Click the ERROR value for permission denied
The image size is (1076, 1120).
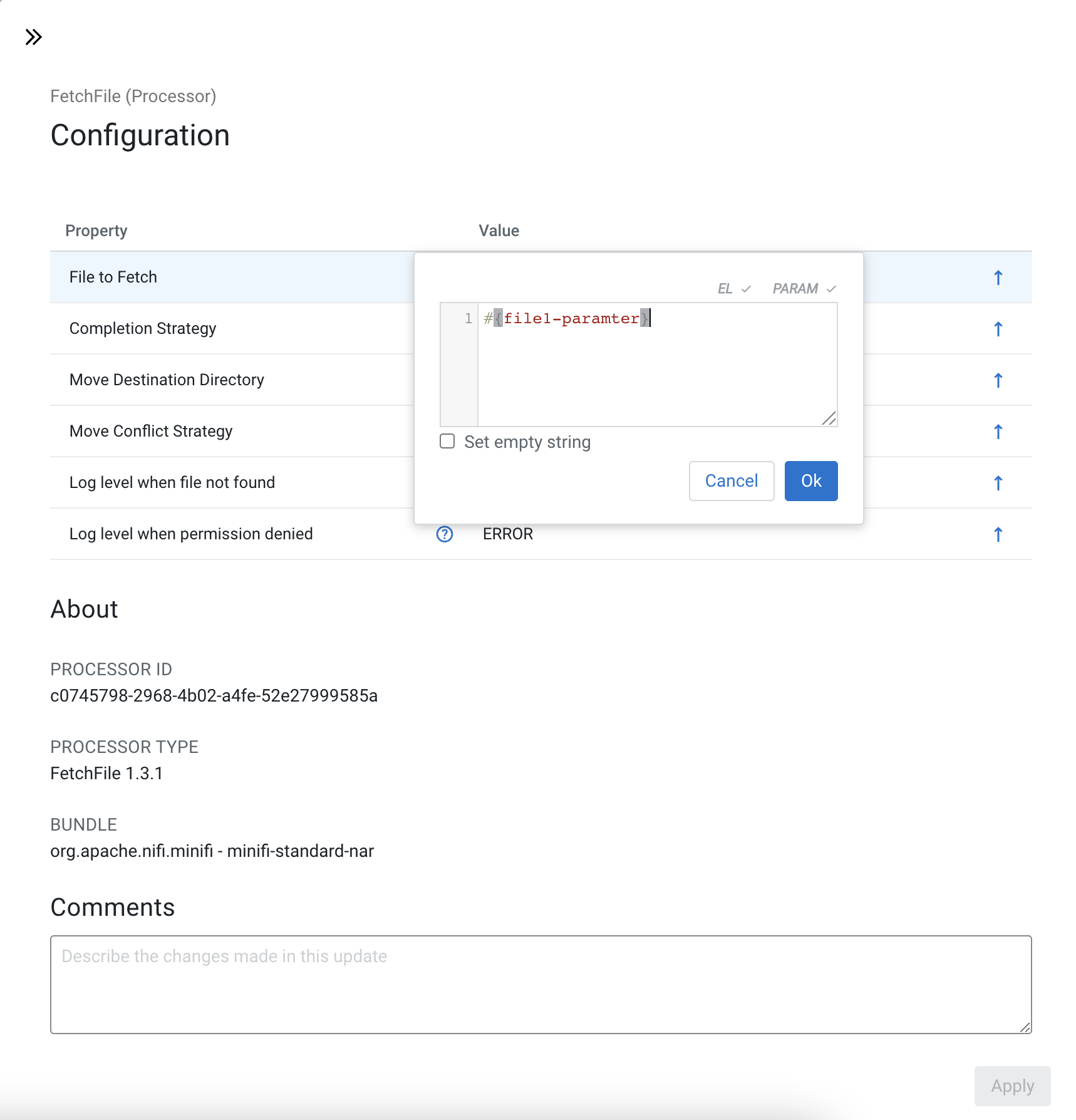[508, 534]
